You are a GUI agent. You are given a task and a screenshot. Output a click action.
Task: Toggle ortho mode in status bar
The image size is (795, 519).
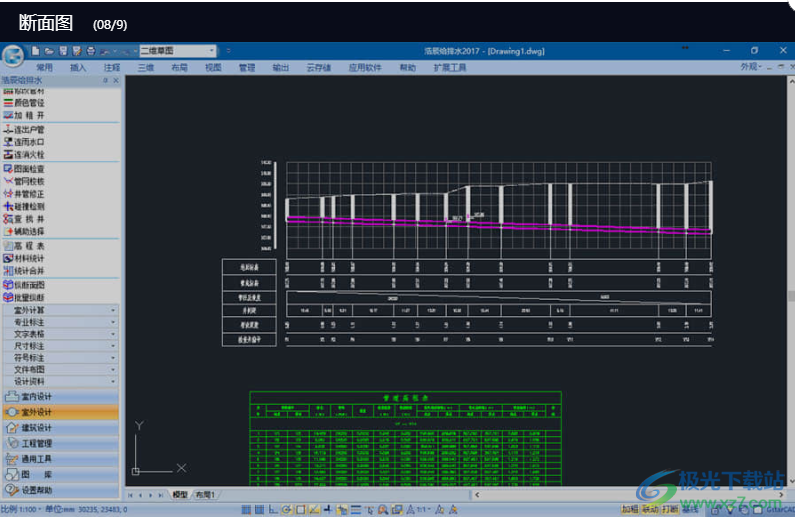(273, 509)
